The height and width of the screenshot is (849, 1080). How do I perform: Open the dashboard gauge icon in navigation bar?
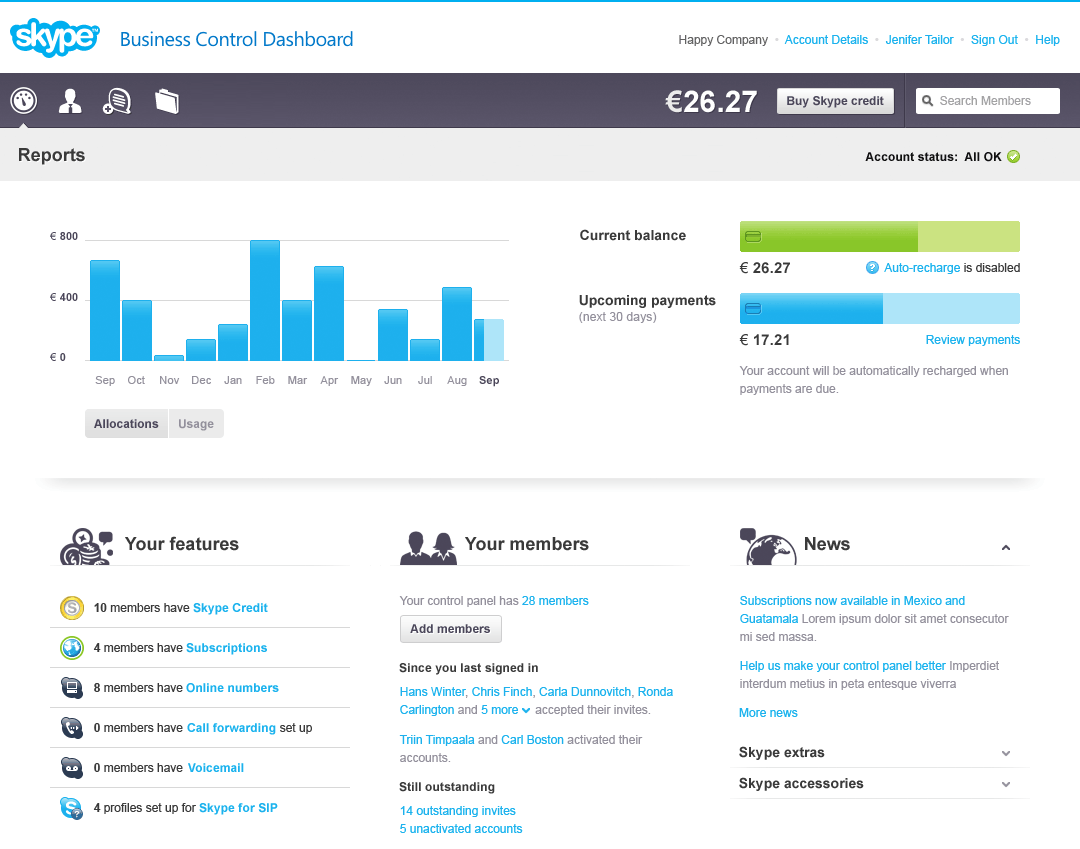tap(24, 100)
